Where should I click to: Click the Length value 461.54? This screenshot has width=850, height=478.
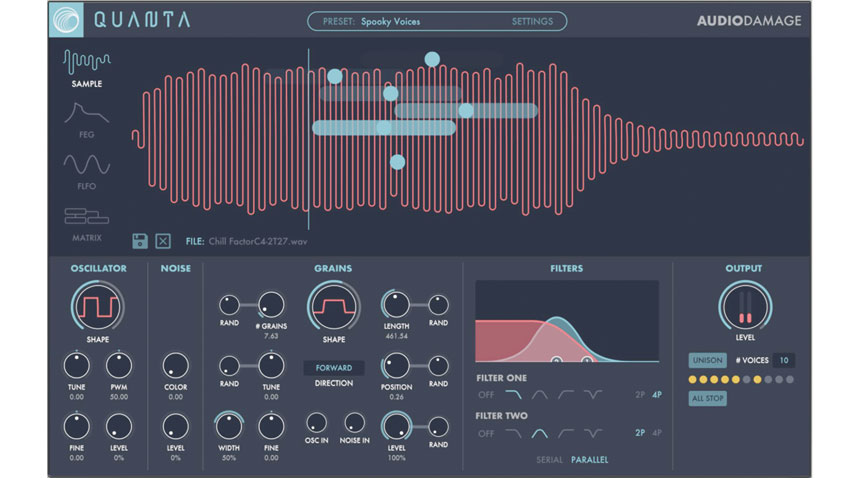pyautogui.click(x=396, y=336)
